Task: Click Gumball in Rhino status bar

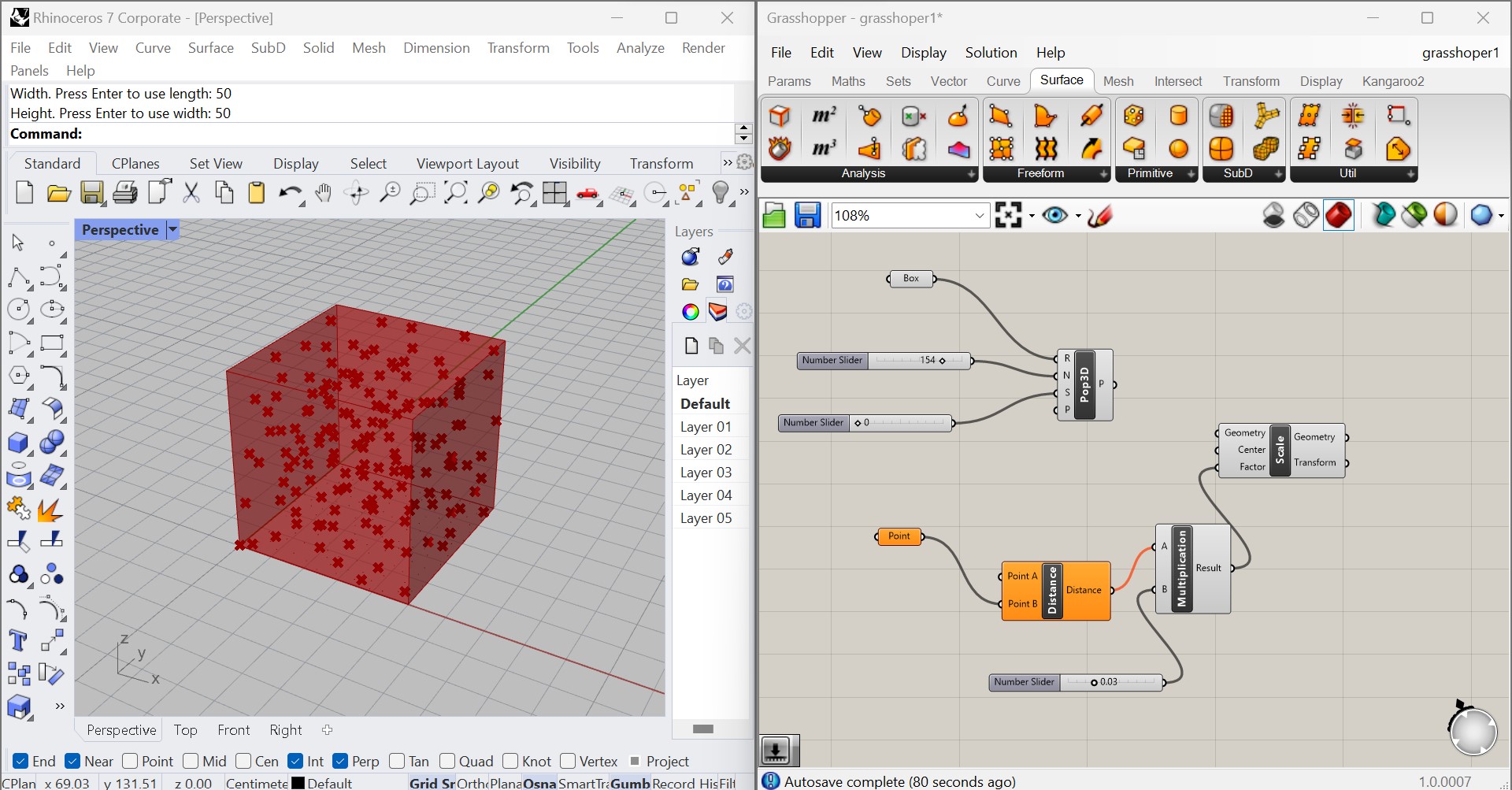Action: tap(630, 783)
